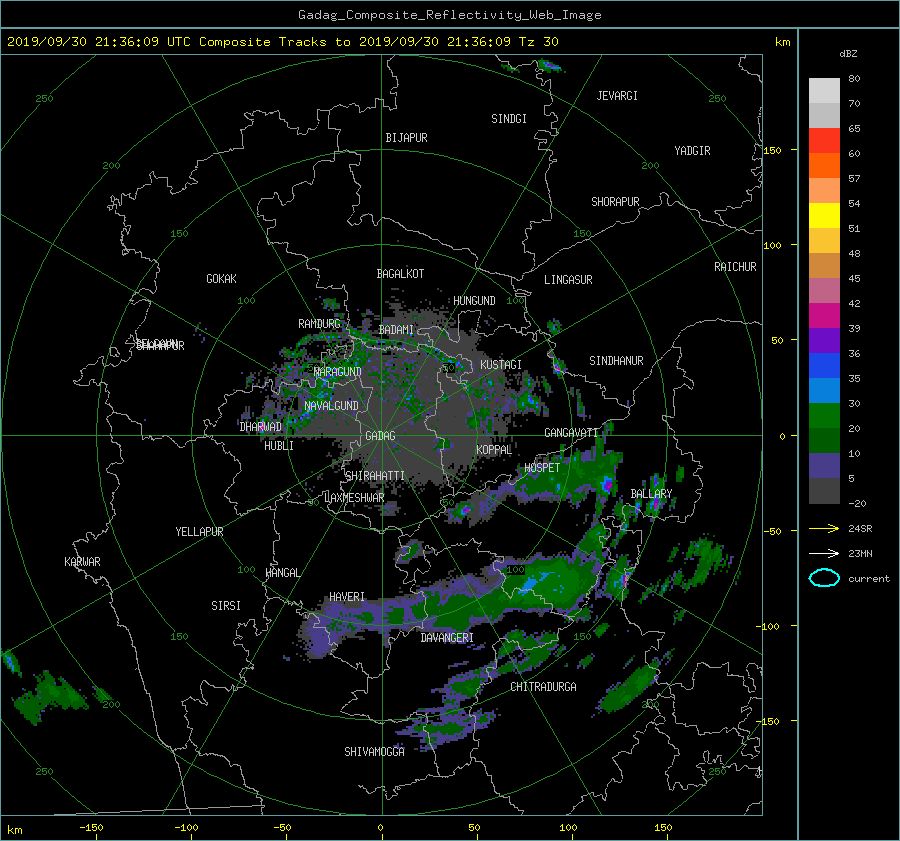The width and height of the screenshot is (900, 841).
Task: Click the LINGASUR city label
Action: 568,280
